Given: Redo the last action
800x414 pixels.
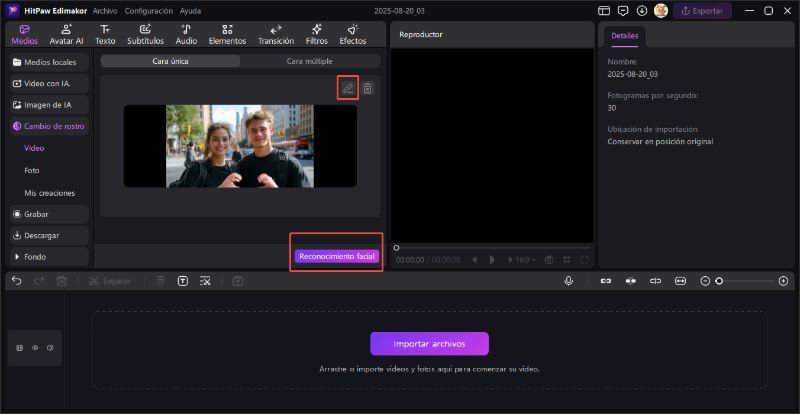Looking at the screenshot, I should 39,281.
